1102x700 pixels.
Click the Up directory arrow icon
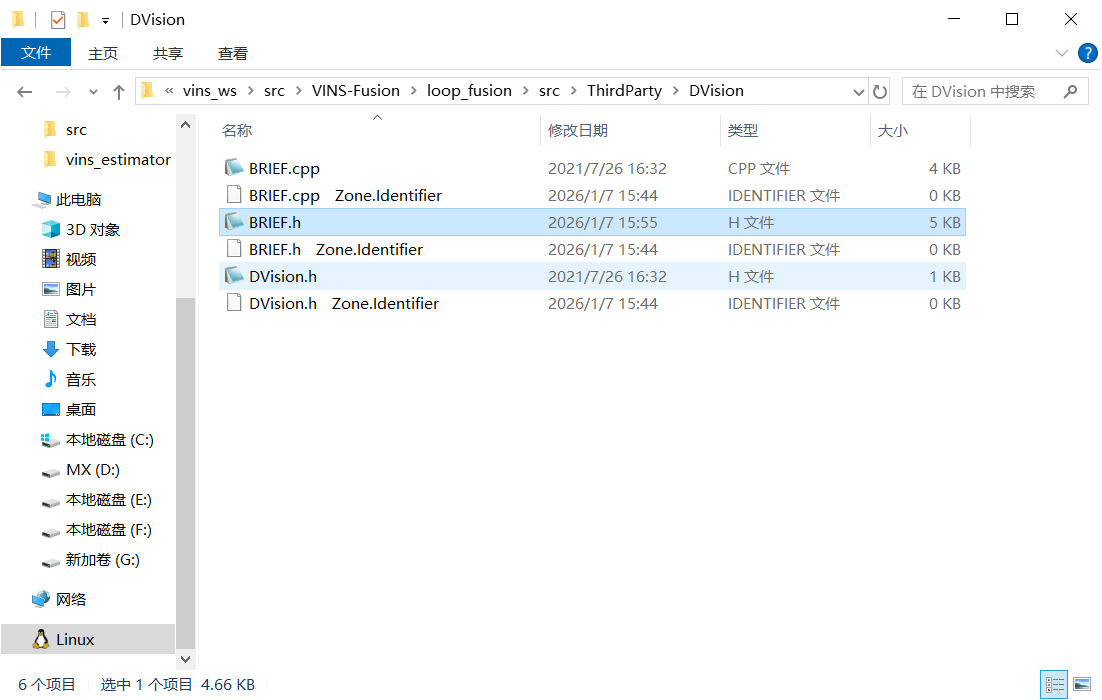(119, 92)
